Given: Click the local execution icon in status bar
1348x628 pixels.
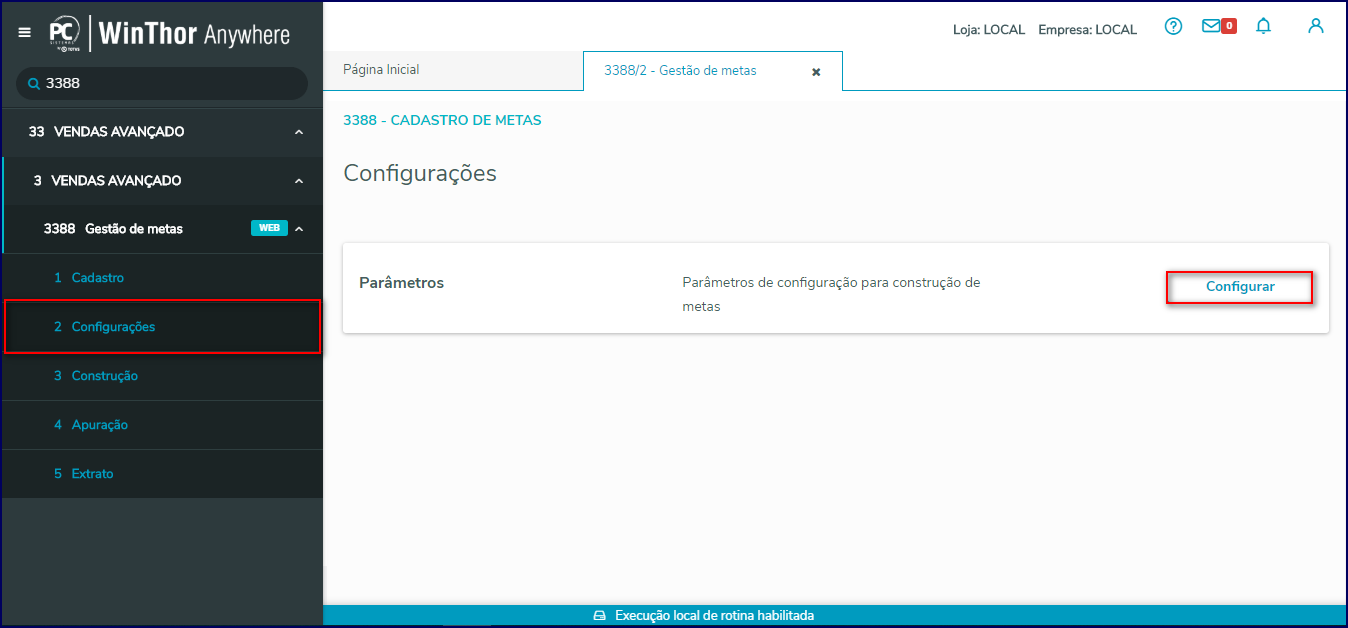Looking at the screenshot, I should pos(600,616).
